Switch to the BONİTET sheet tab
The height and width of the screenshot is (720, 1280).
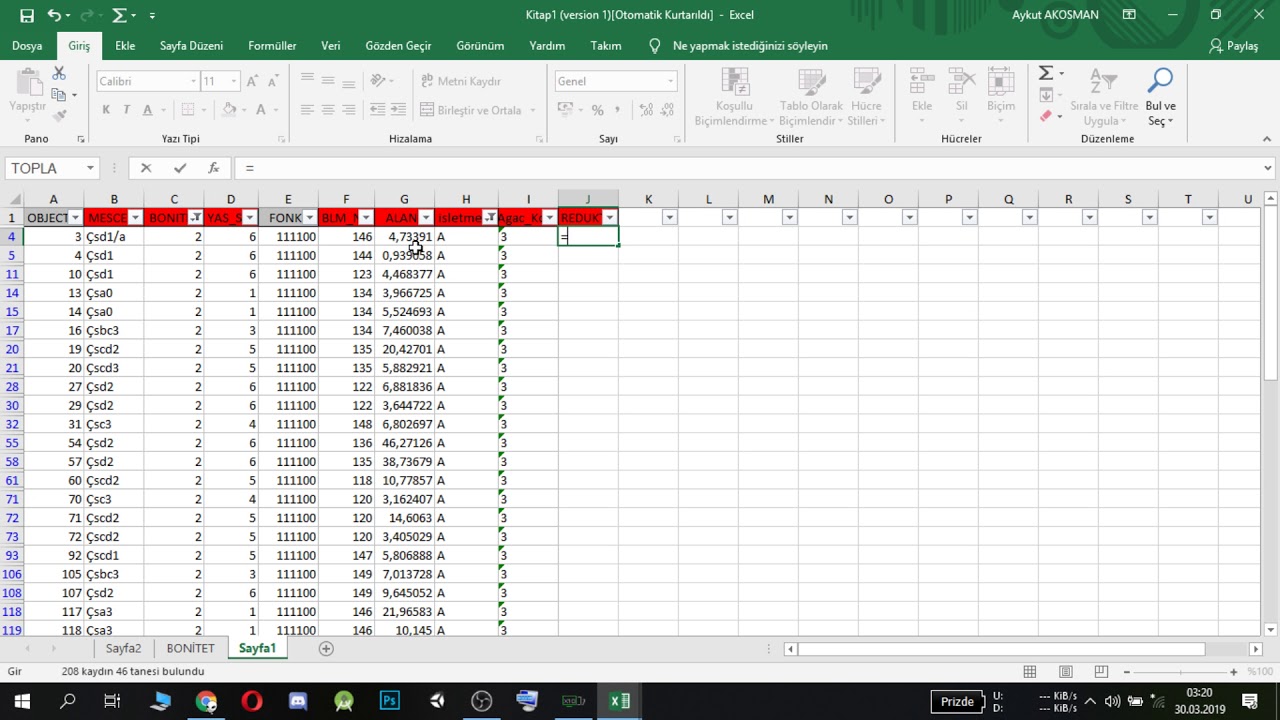(190, 649)
